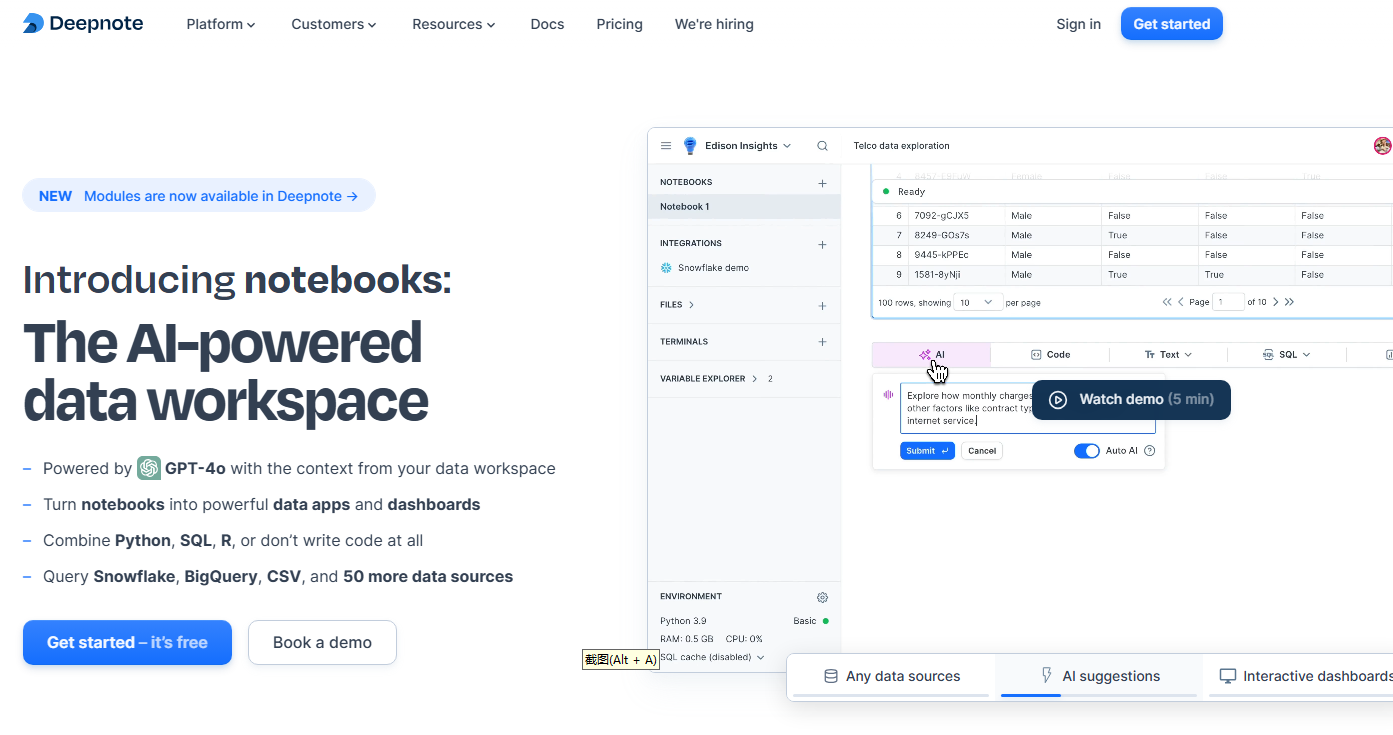Open the hamburger menu in the demo
This screenshot has width=1393, height=735.
pyautogui.click(x=666, y=146)
